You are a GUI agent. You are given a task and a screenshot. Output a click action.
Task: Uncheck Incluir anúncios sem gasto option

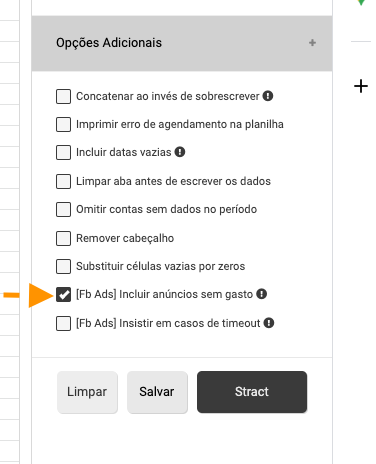pos(63,294)
